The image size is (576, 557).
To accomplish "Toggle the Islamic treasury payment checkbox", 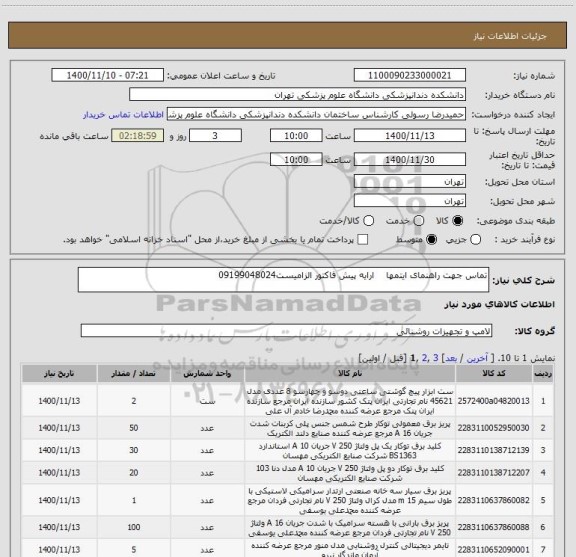I will point(363,240).
